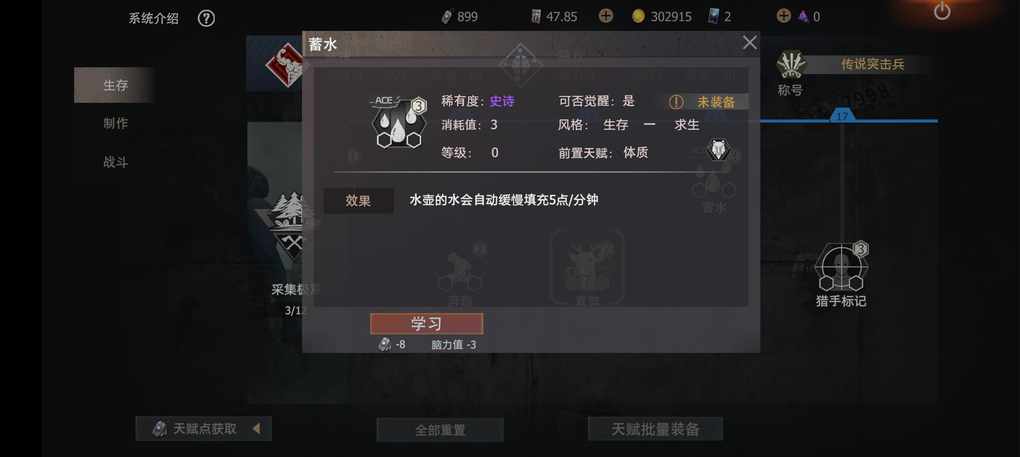Tap the plus icon beside 47.85
The width and height of the screenshot is (1020, 457).
pyautogui.click(x=606, y=16)
